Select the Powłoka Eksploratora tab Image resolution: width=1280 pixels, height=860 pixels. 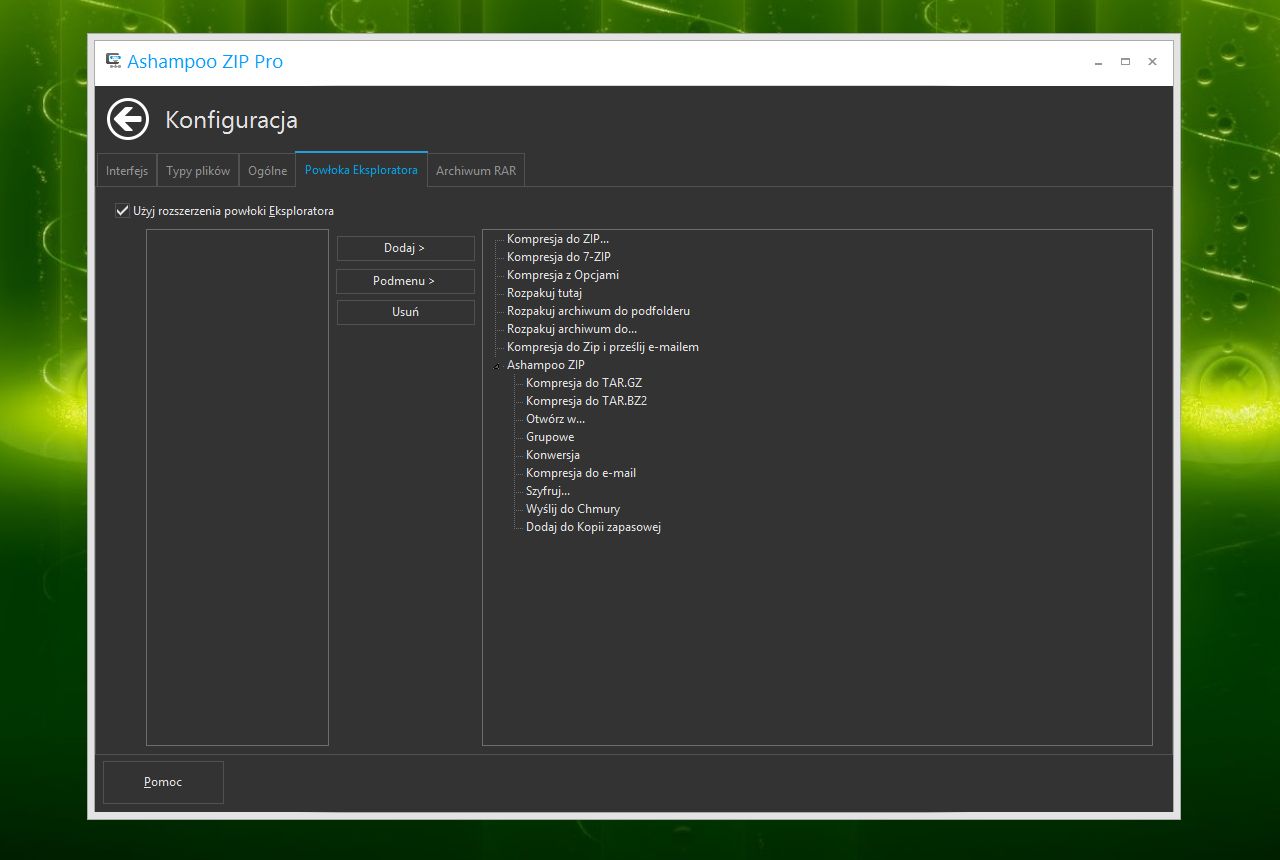[x=361, y=170]
